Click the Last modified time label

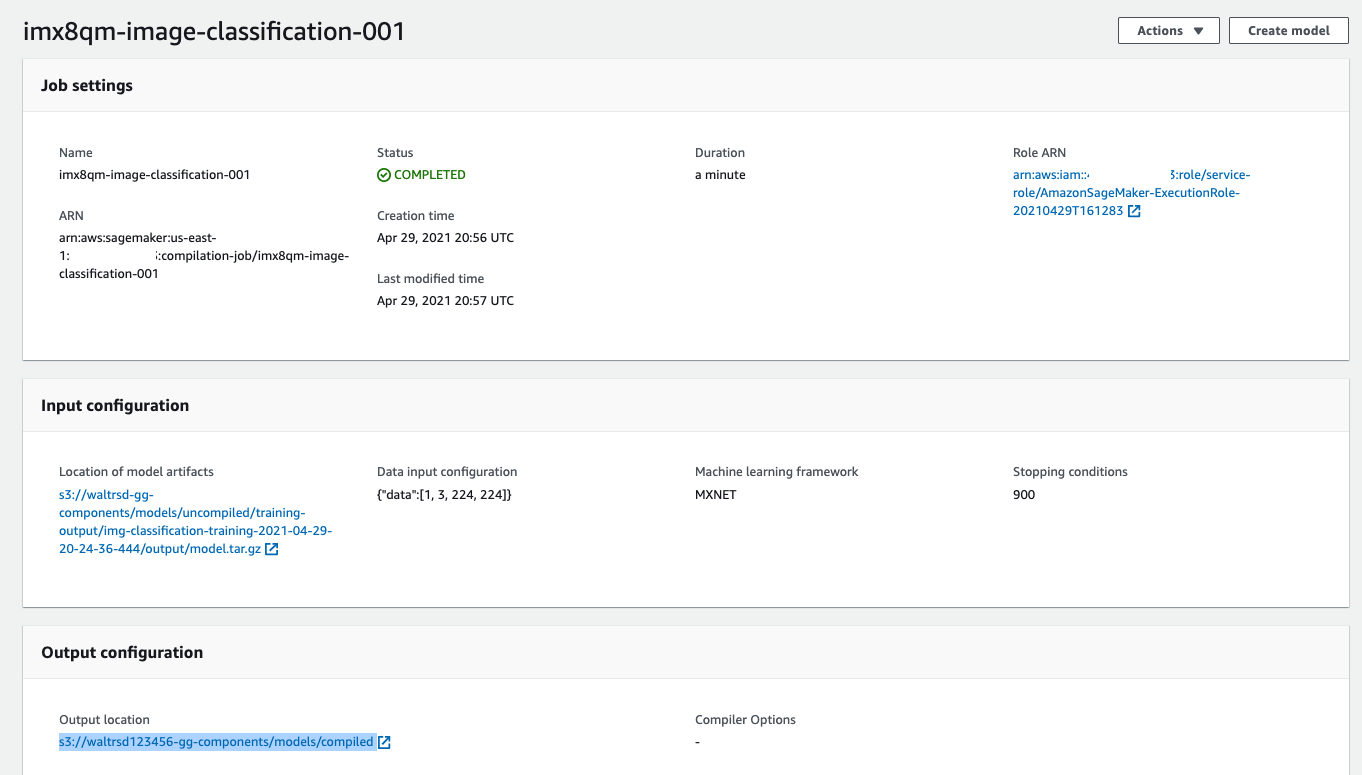click(430, 279)
